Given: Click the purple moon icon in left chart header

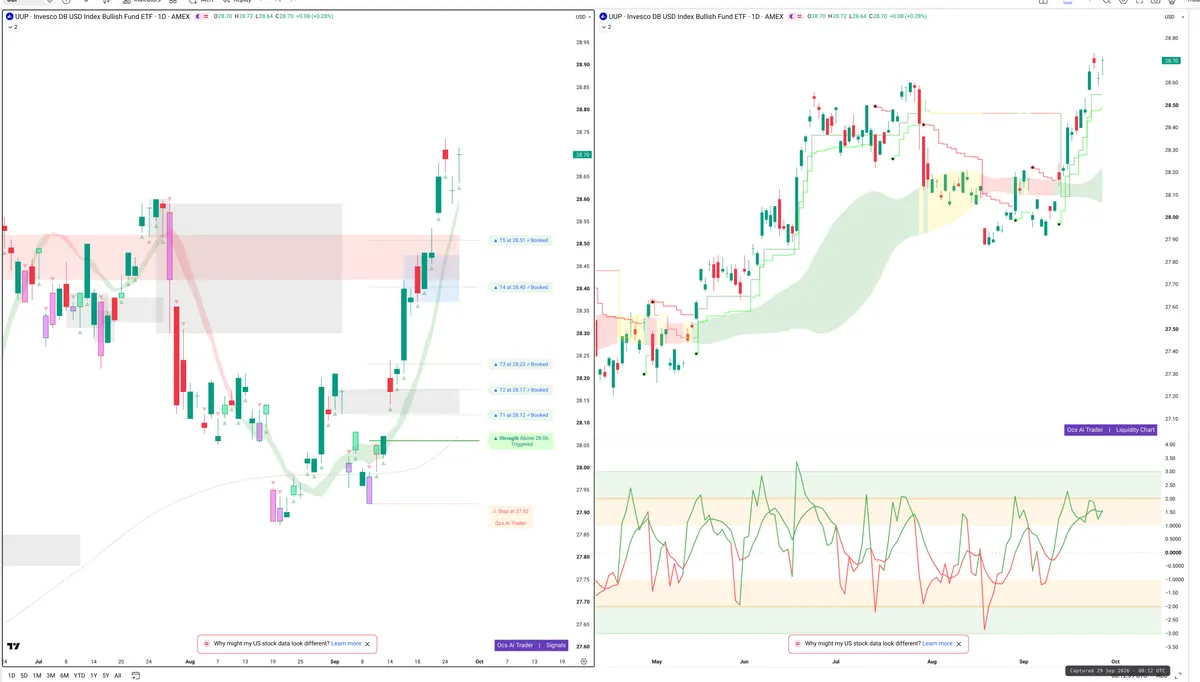Looking at the screenshot, I should pos(200,17).
